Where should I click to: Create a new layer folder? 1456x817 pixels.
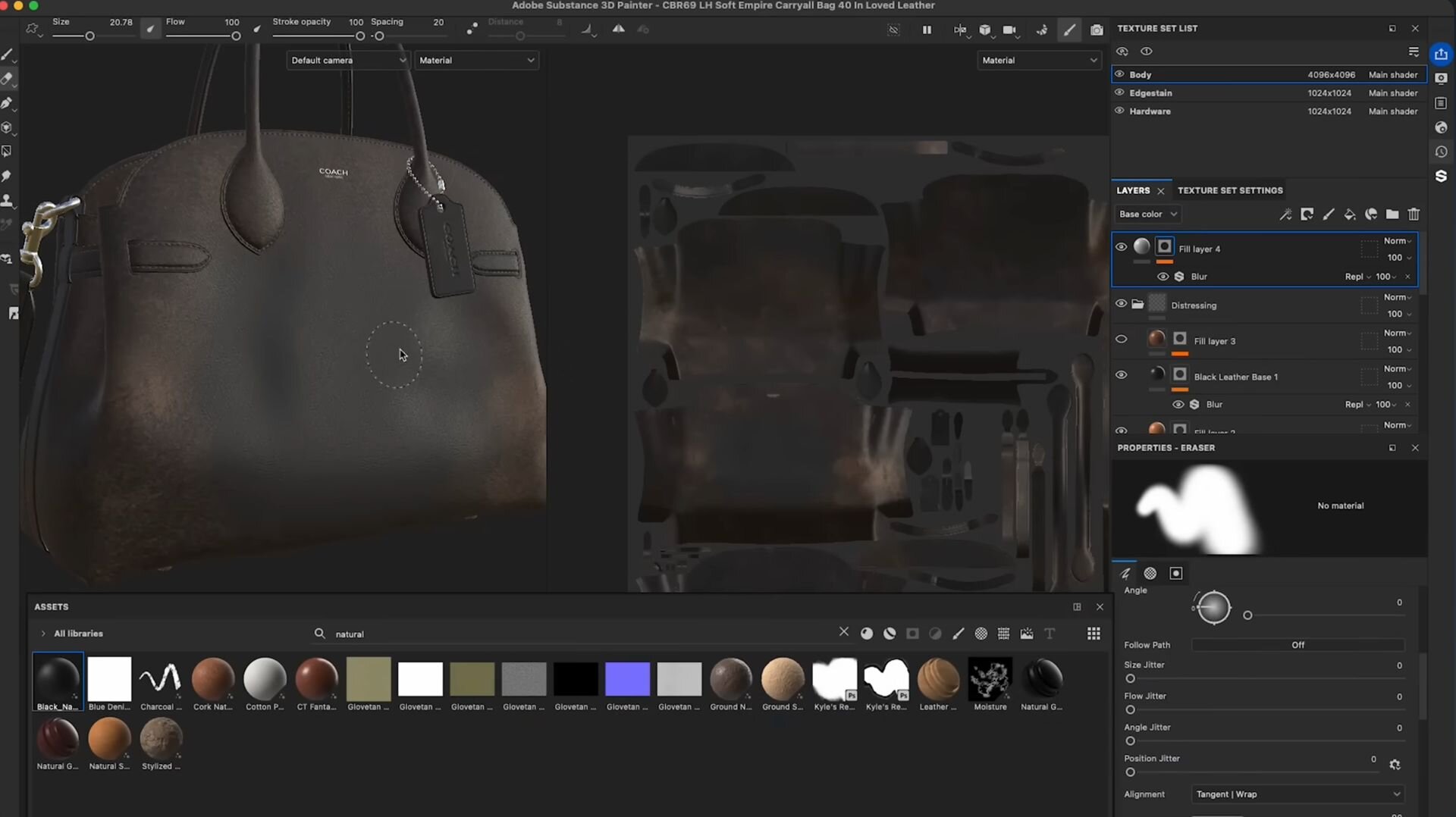pyautogui.click(x=1392, y=214)
